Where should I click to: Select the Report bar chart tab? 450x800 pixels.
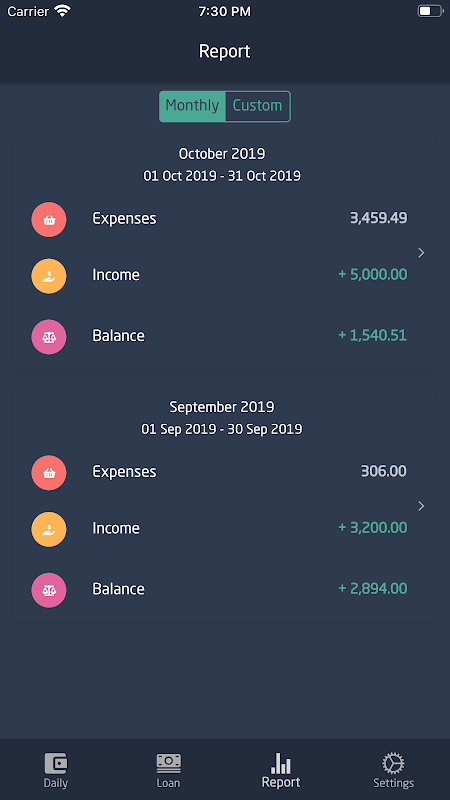pyautogui.click(x=281, y=770)
